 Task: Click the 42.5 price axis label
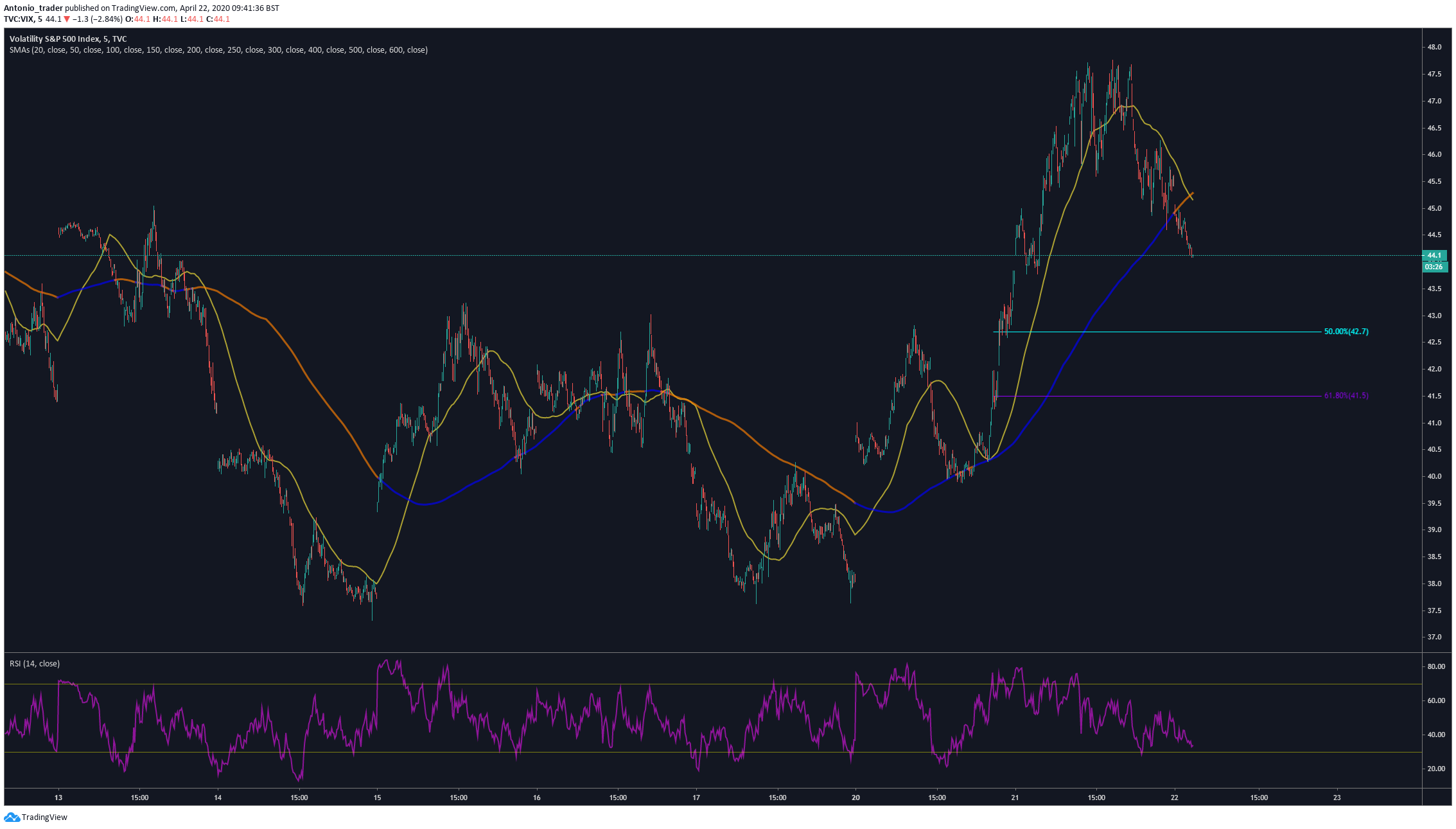[x=1434, y=343]
